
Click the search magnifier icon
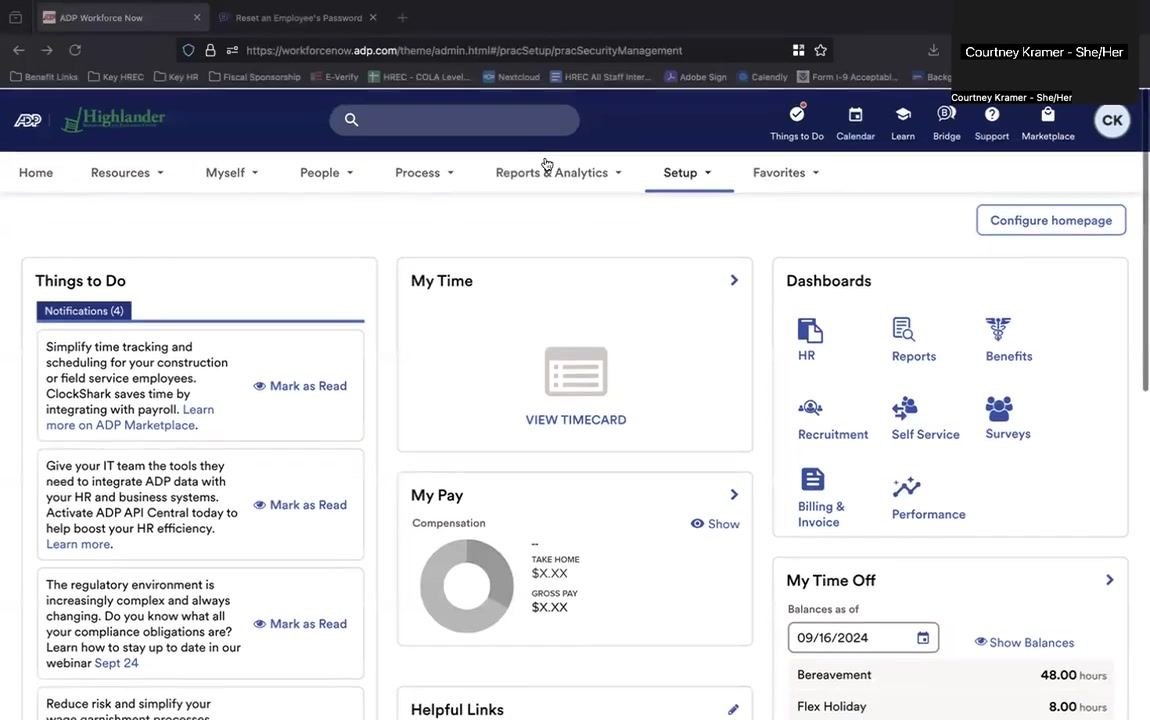[351, 120]
